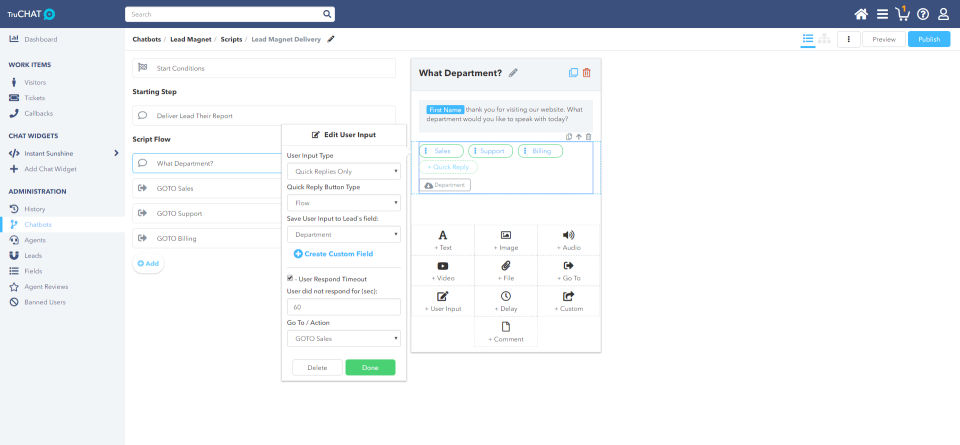
Task: Add a Text block
Action: (x=443, y=240)
